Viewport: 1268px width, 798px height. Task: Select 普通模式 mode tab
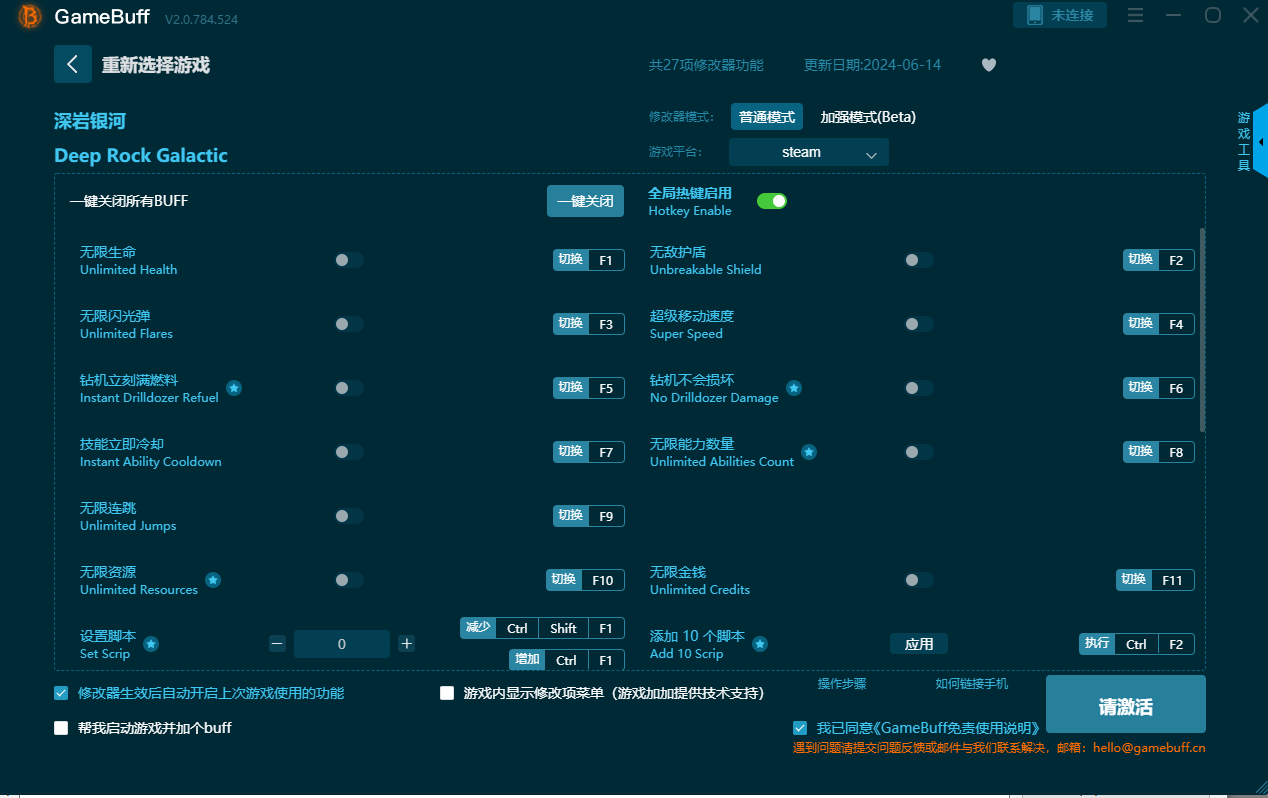point(767,117)
